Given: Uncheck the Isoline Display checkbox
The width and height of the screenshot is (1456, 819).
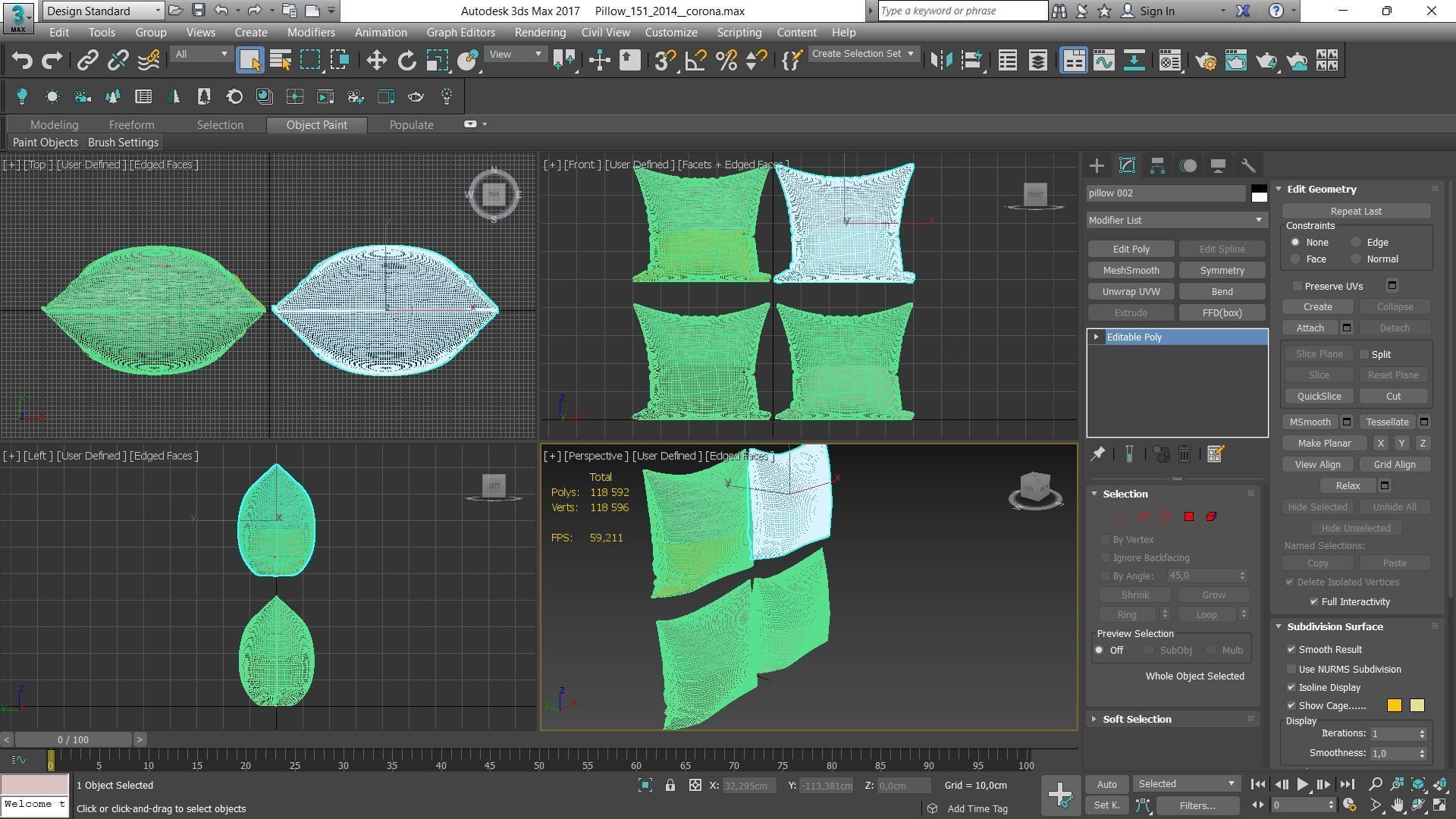Looking at the screenshot, I should [1291, 687].
